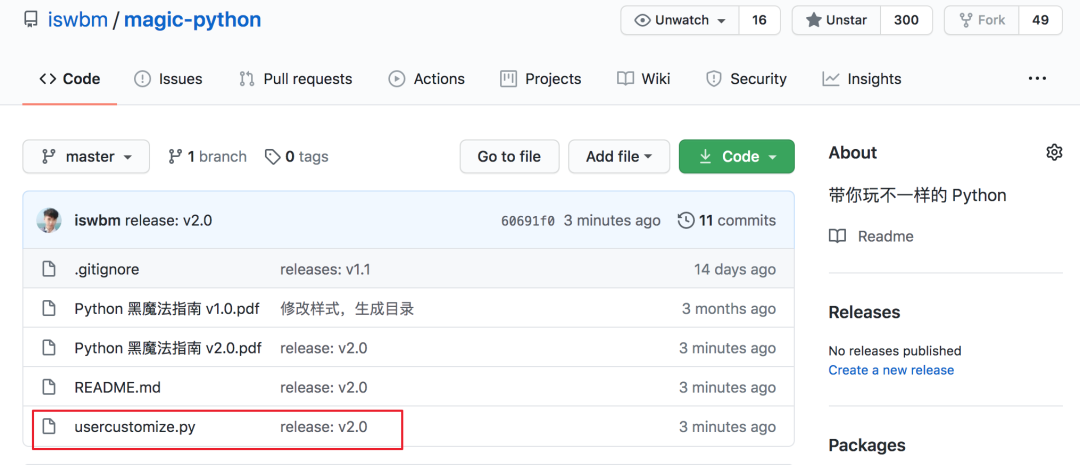Viewport: 1080px width, 465px height.
Task: Switch to the Issues tab
Action: coord(168,79)
